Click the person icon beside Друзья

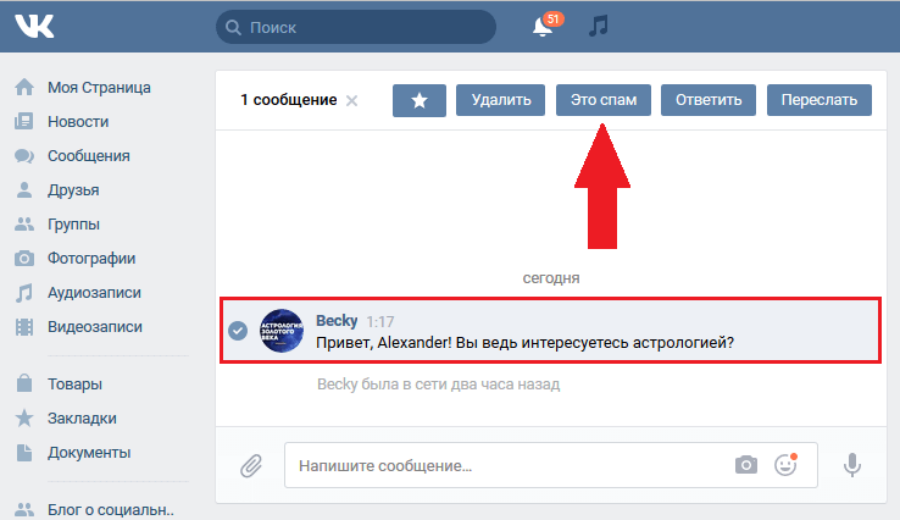point(24,190)
